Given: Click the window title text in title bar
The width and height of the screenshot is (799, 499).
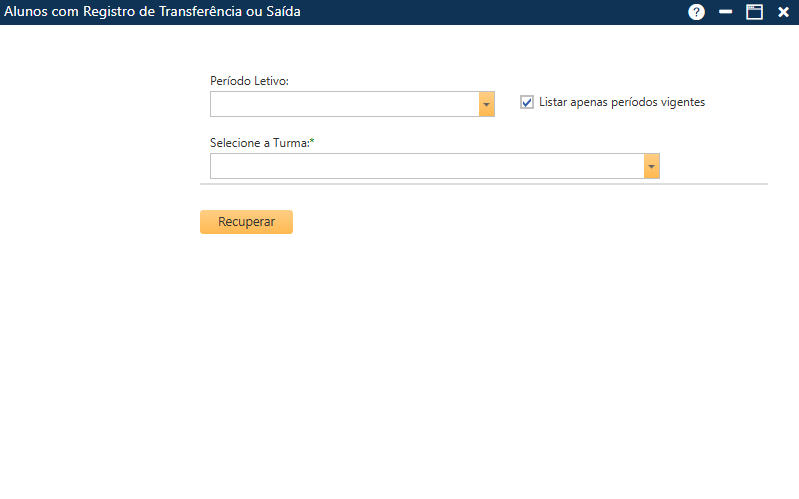Looking at the screenshot, I should 153,12.
